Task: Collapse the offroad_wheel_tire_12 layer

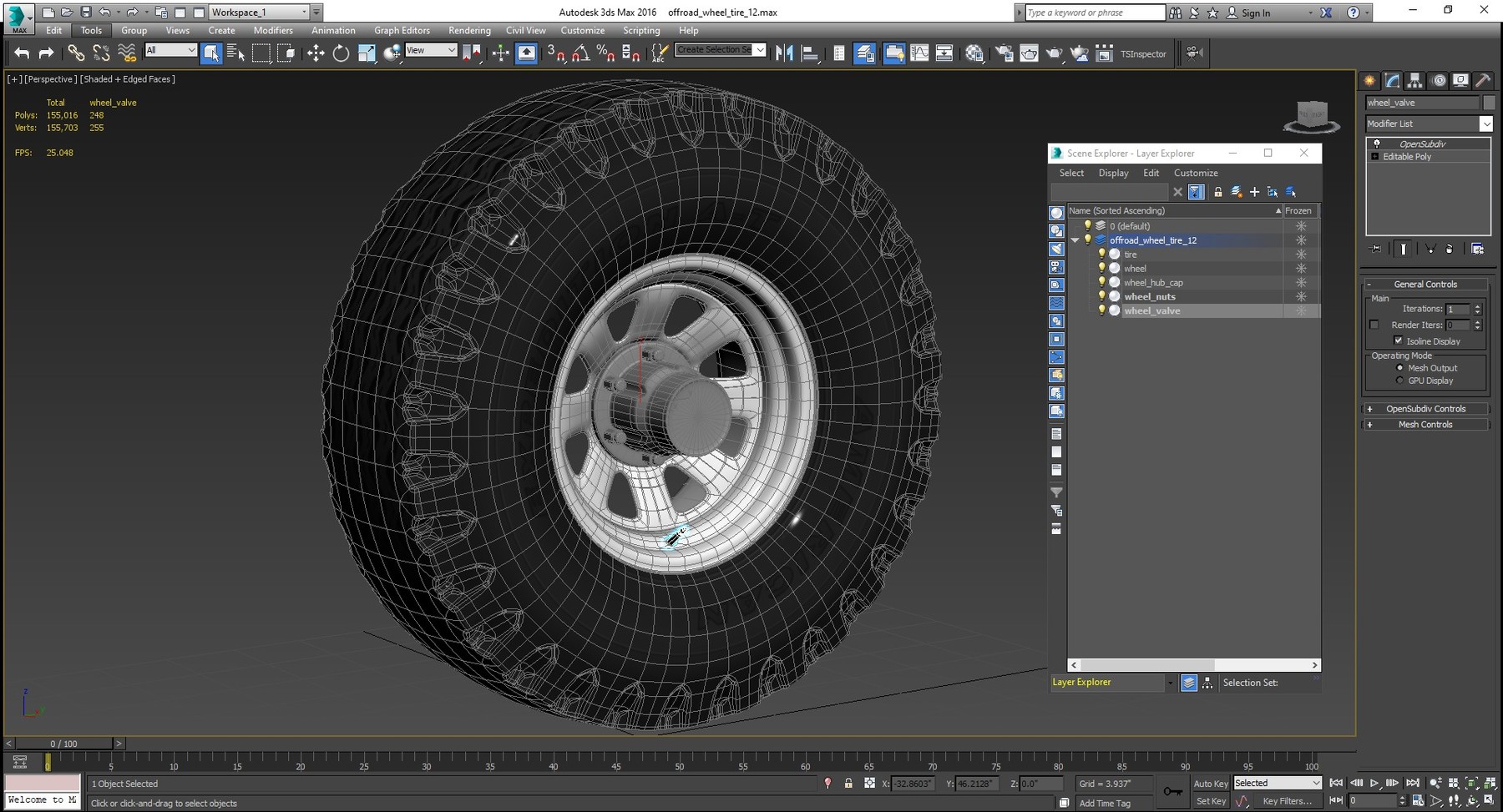Action: (1075, 240)
